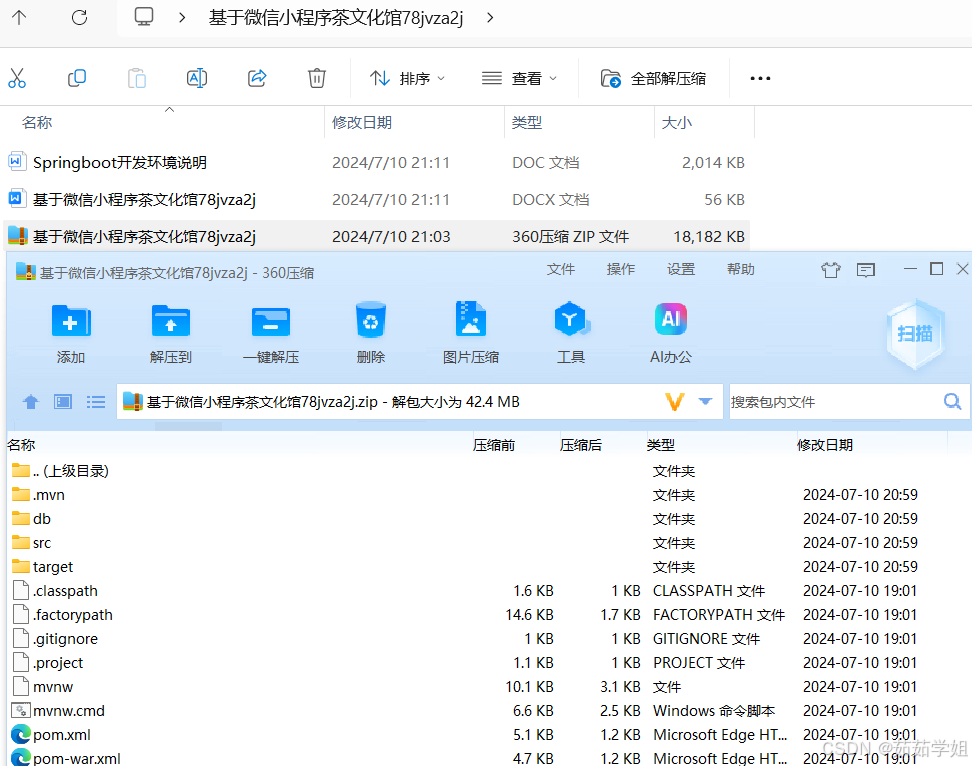The image size is (972, 766).
Task: Click the This PC monitor icon in the address bar
Action: (x=144, y=17)
